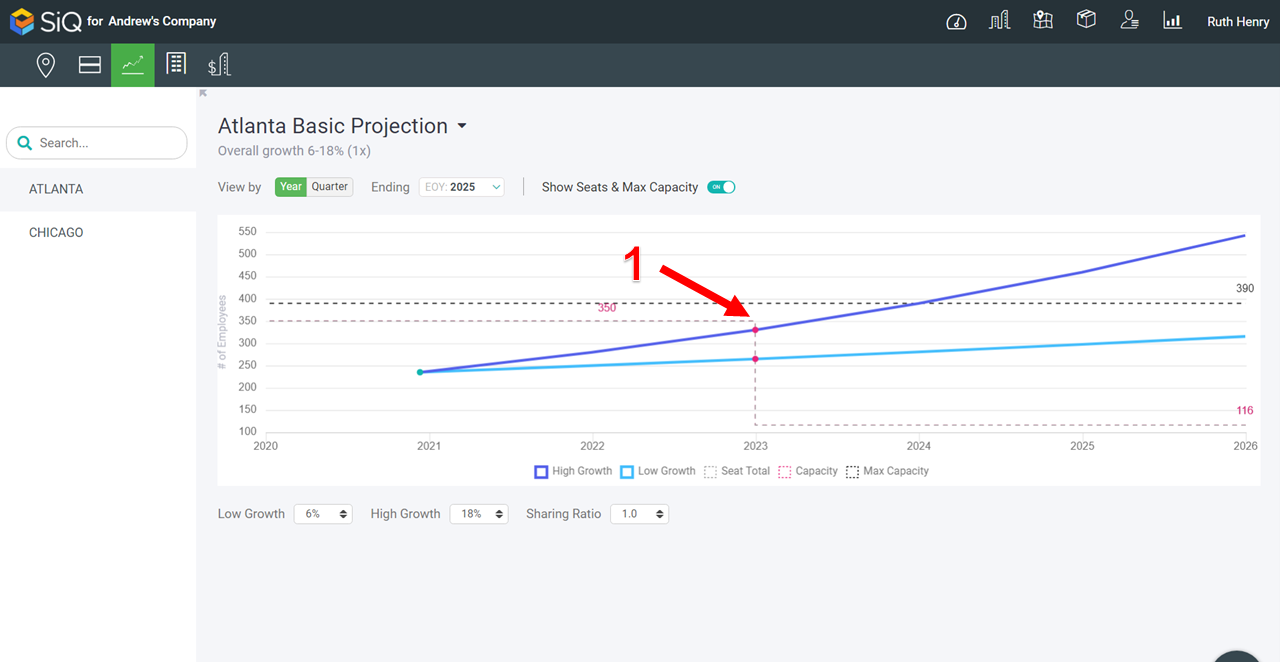Click the "2026" x-axis label
1280x662 pixels.
(x=1245, y=446)
